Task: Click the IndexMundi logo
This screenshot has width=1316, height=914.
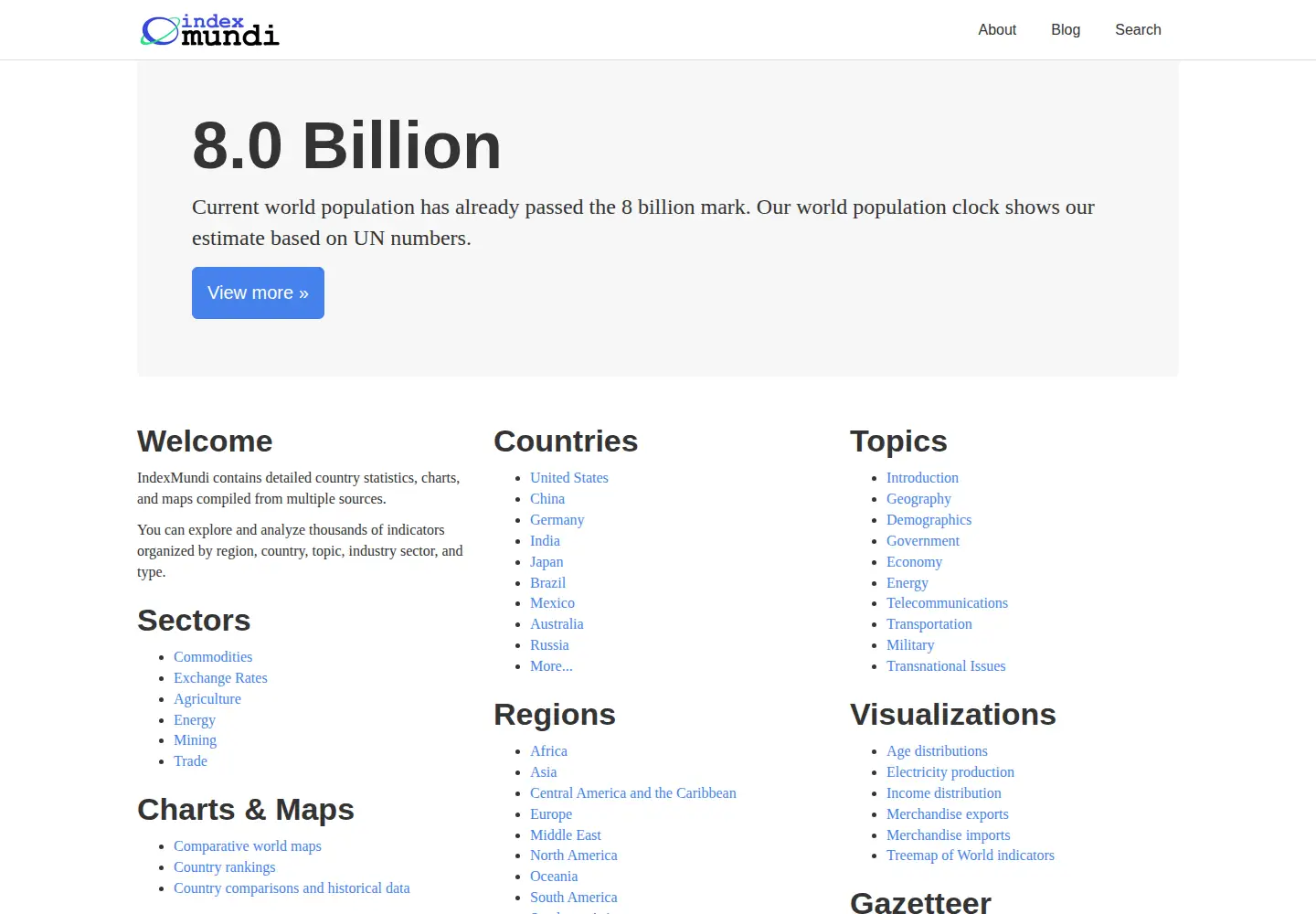Action: 210,30
